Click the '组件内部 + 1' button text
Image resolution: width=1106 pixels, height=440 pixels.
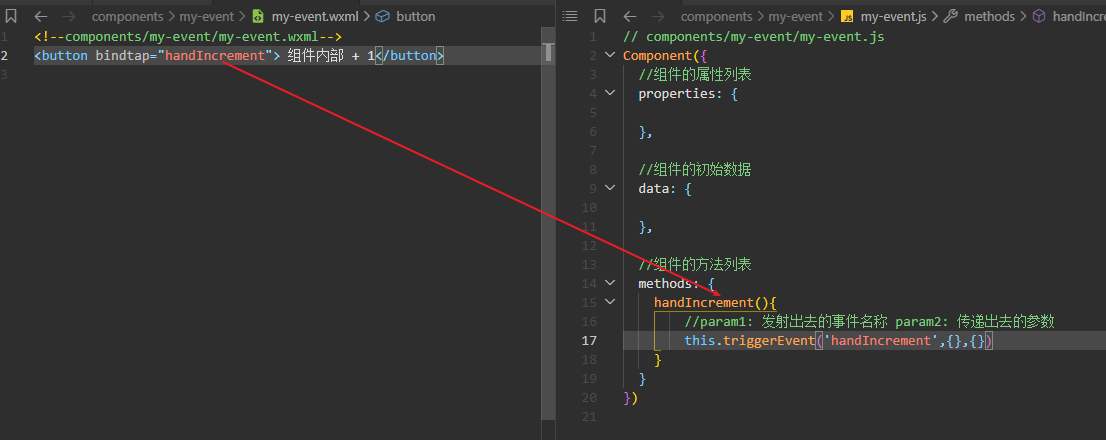[x=331, y=55]
